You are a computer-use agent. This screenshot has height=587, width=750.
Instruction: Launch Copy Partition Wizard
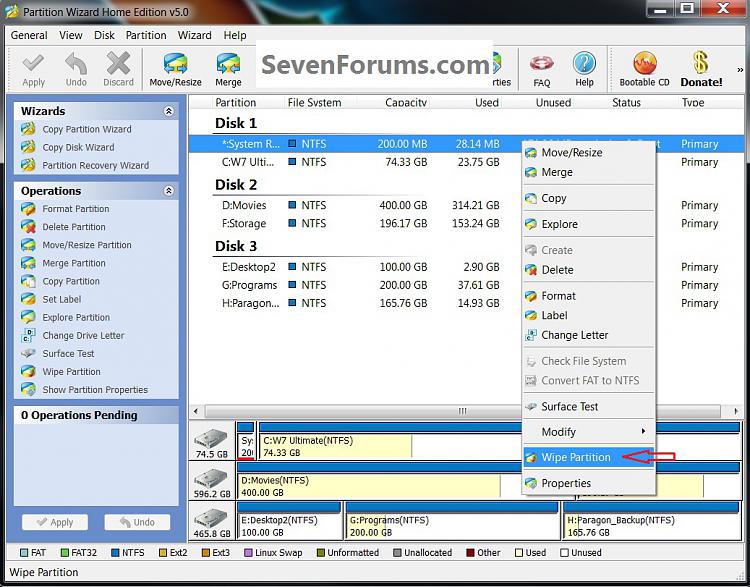(x=87, y=129)
